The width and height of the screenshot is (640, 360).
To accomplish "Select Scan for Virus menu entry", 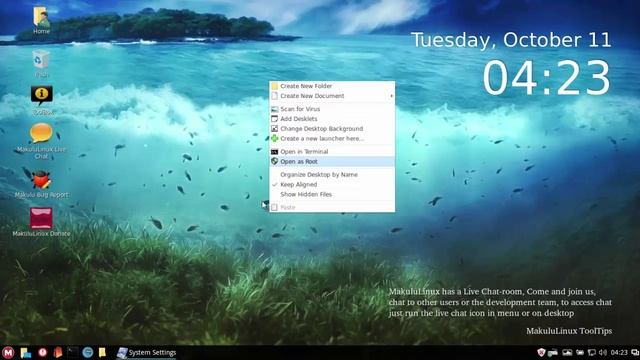I will [332, 109].
